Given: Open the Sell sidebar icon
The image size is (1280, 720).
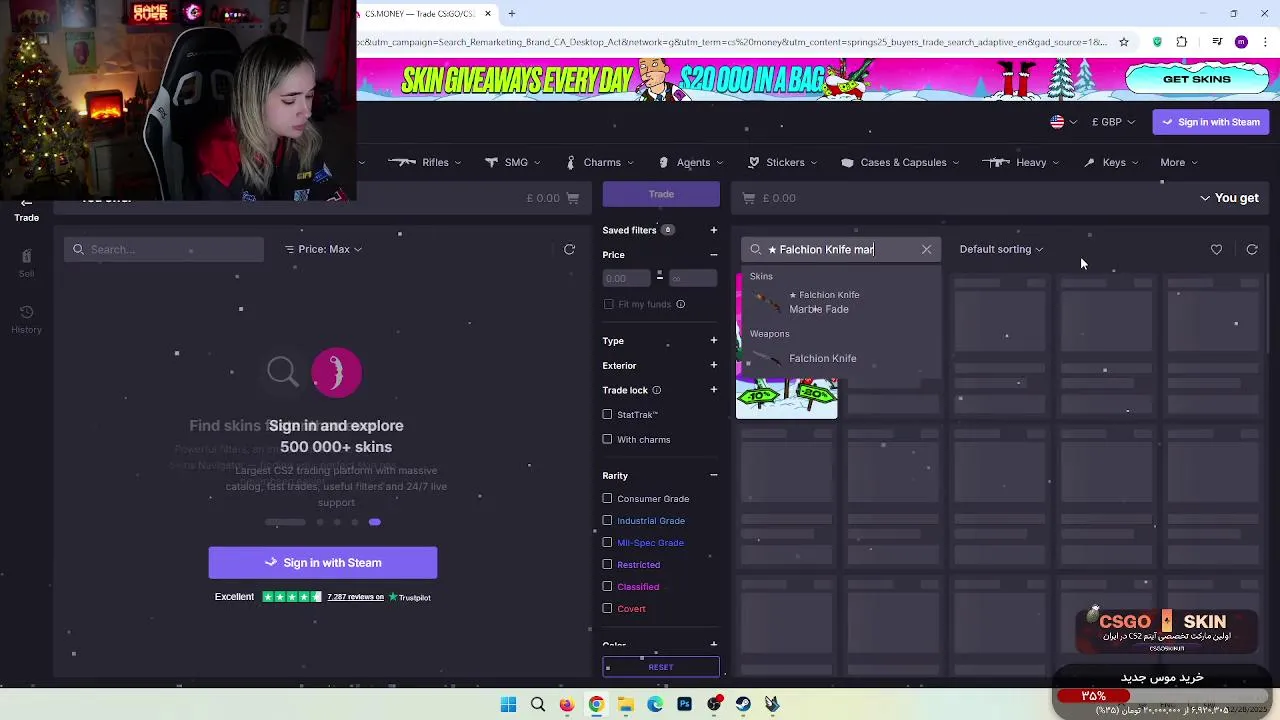Looking at the screenshot, I should click(26, 263).
